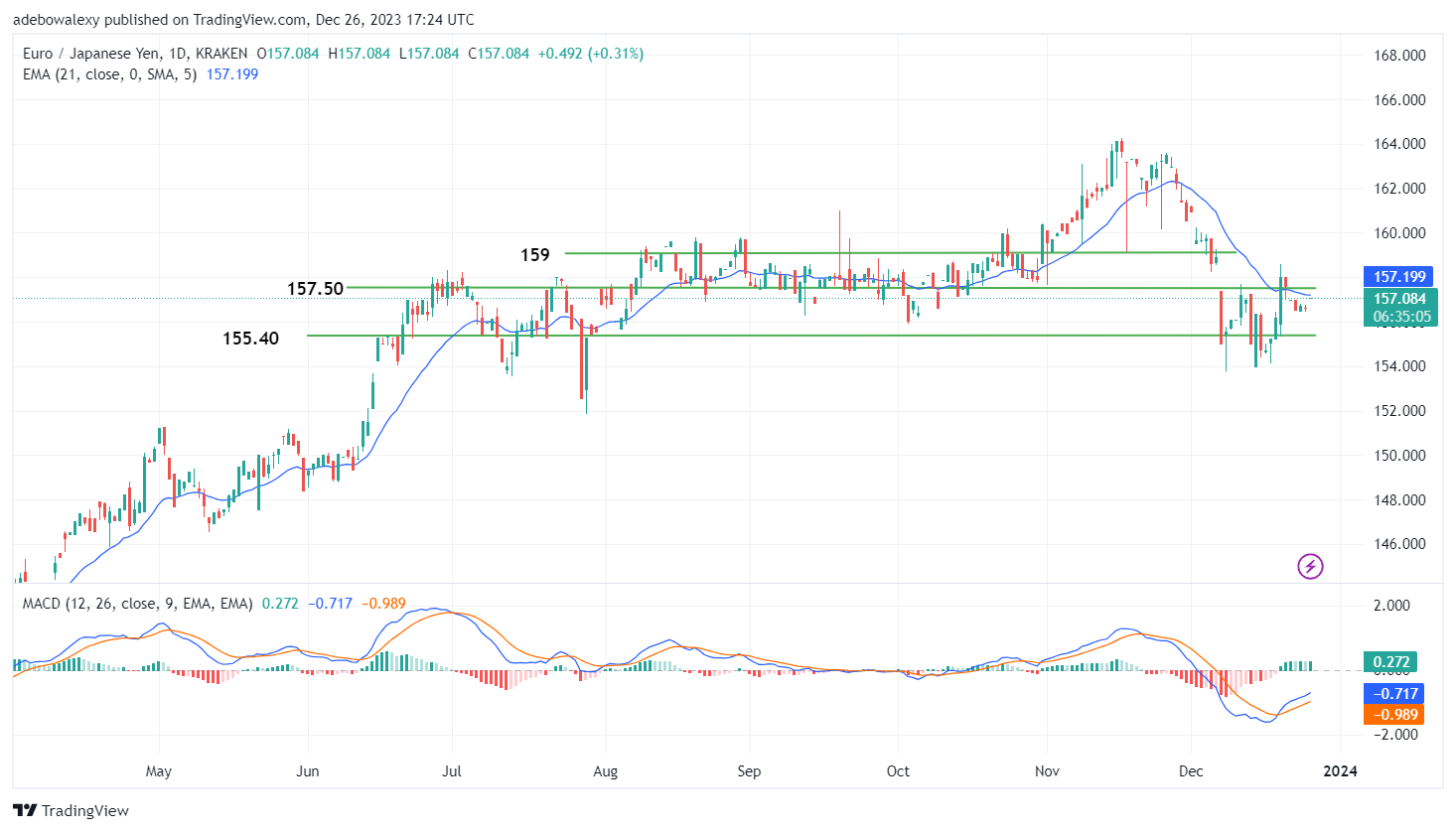The image size is (1456, 832).
Task: Click the 162.000 price scale value
Action: point(1399,189)
